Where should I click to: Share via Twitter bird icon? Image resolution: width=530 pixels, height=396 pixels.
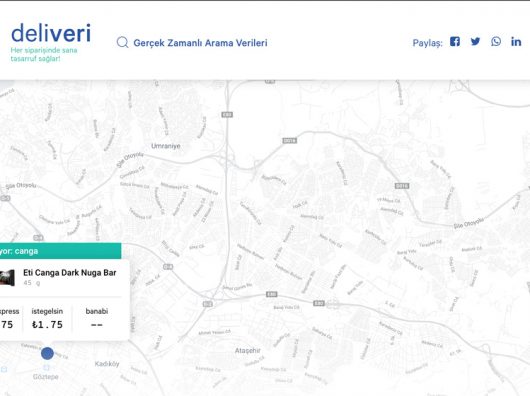click(475, 42)
